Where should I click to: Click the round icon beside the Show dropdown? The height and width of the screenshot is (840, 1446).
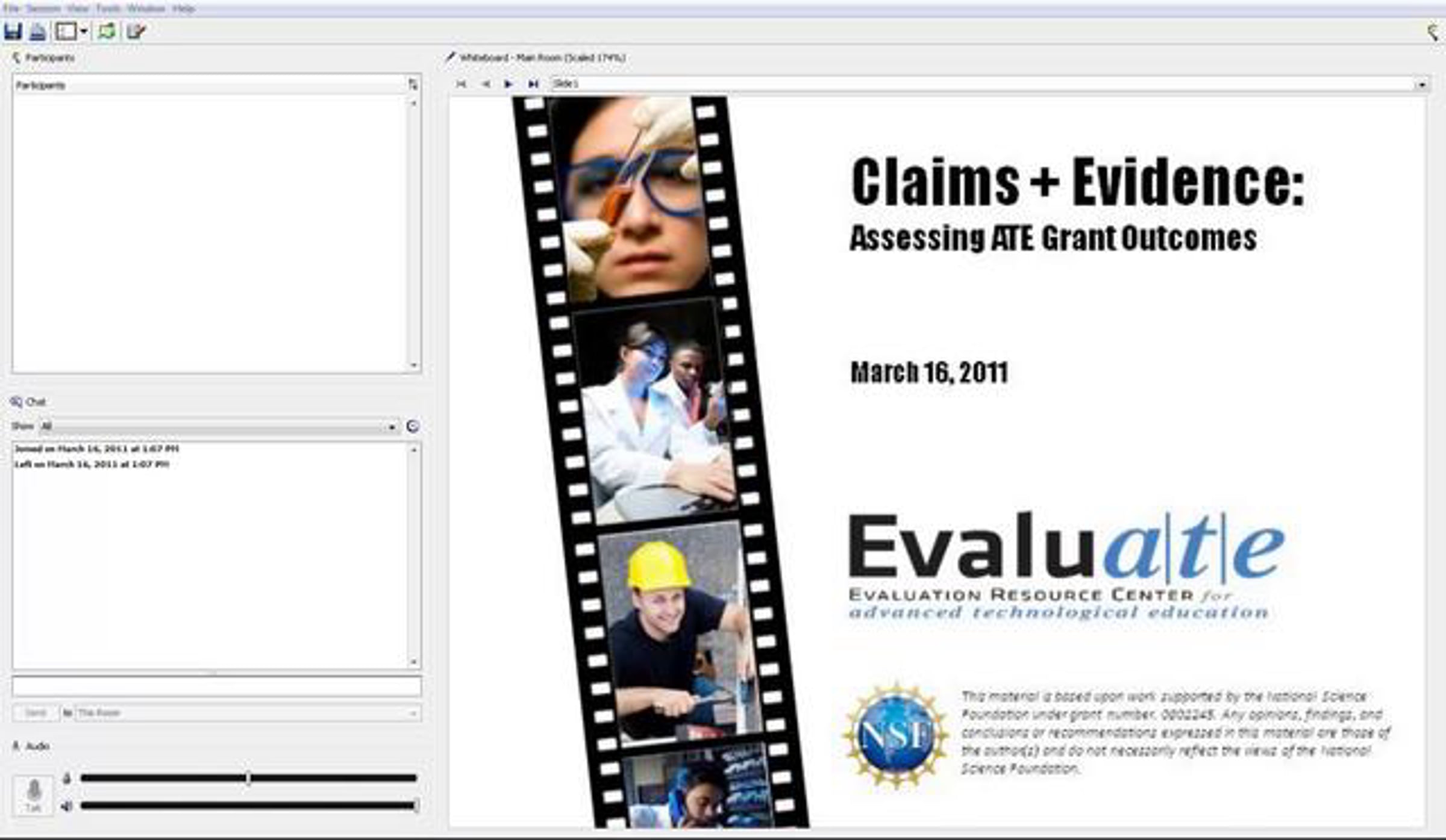pyautogui.click(x=413, y=426)
